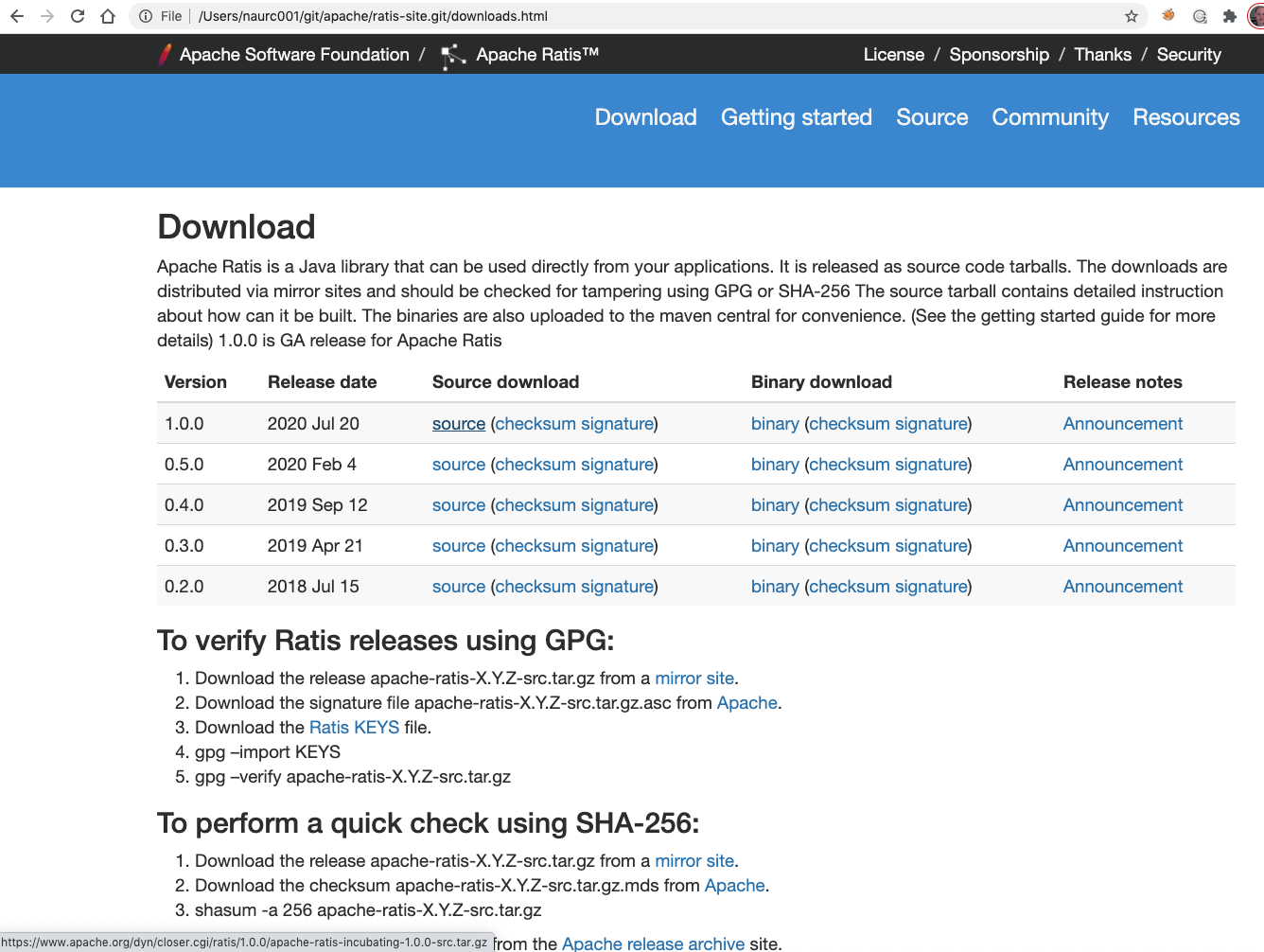Open the Apache Ratis™ header link
1264x952 pixels.
[x=537, y=55]
